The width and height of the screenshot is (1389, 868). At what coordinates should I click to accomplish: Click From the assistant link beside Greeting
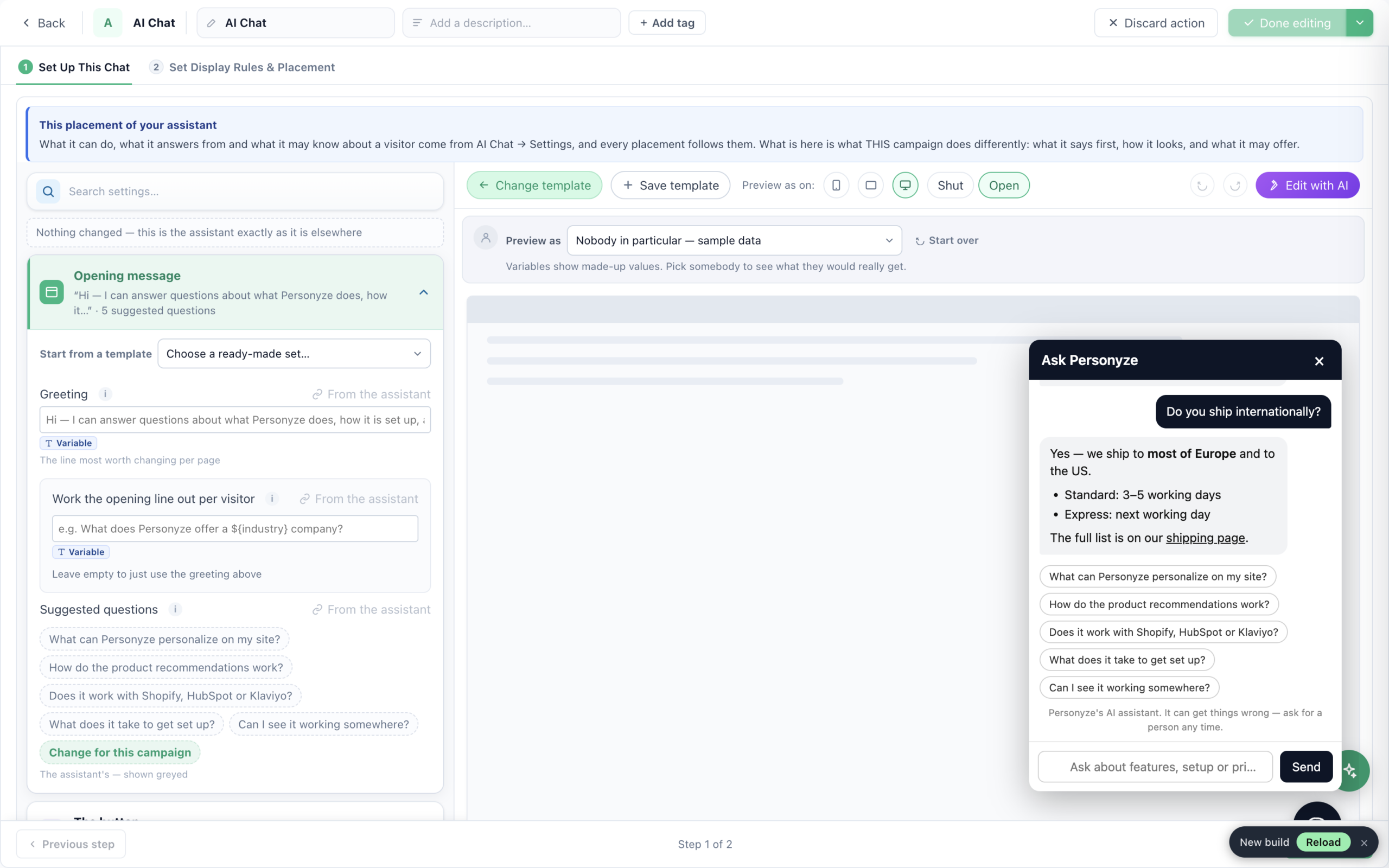tap(371, 394)
